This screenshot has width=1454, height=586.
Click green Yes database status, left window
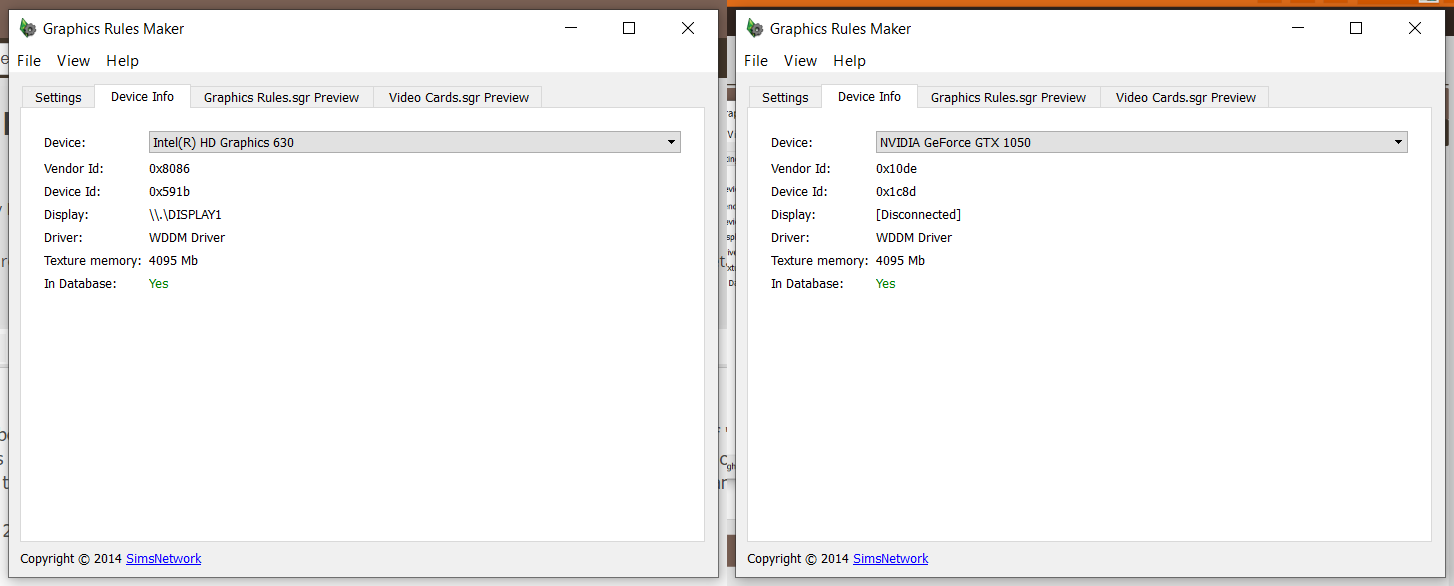pyautogui.click(x=159, y=284)
